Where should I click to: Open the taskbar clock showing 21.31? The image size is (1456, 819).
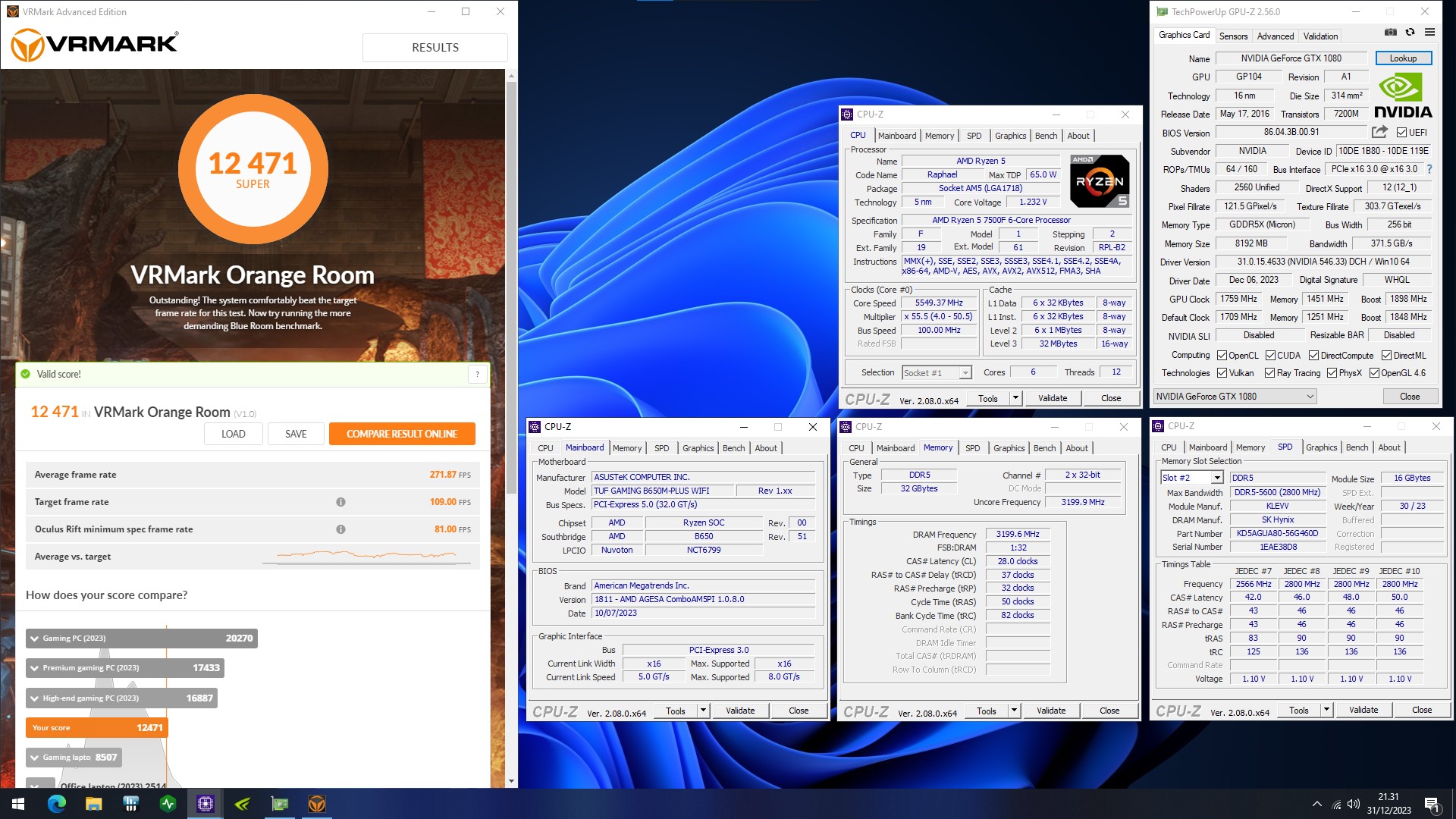click(1389, 804)
